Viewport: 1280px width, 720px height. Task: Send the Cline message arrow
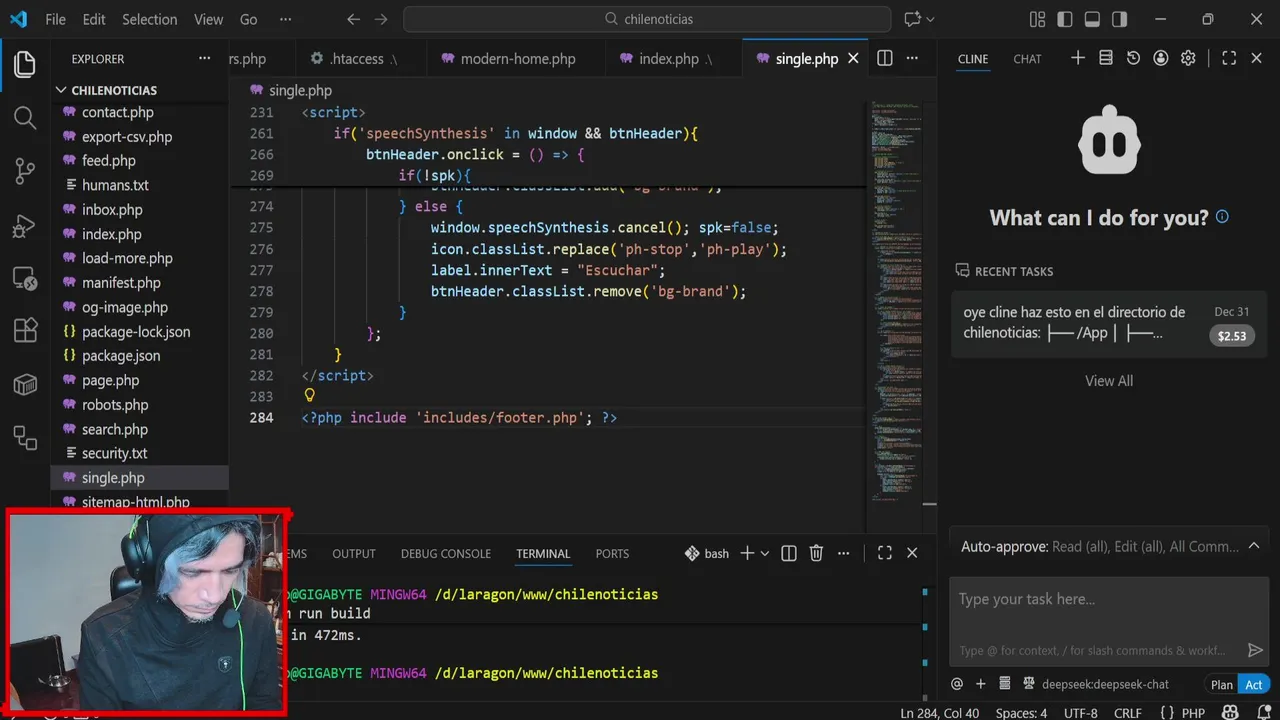(x=1255, y=650)
